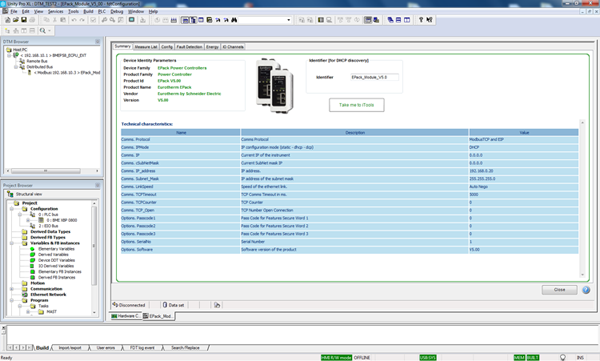This screenshot has height=361, width=600.
Task: Open the Debug menu
Action: coord(117,11)
